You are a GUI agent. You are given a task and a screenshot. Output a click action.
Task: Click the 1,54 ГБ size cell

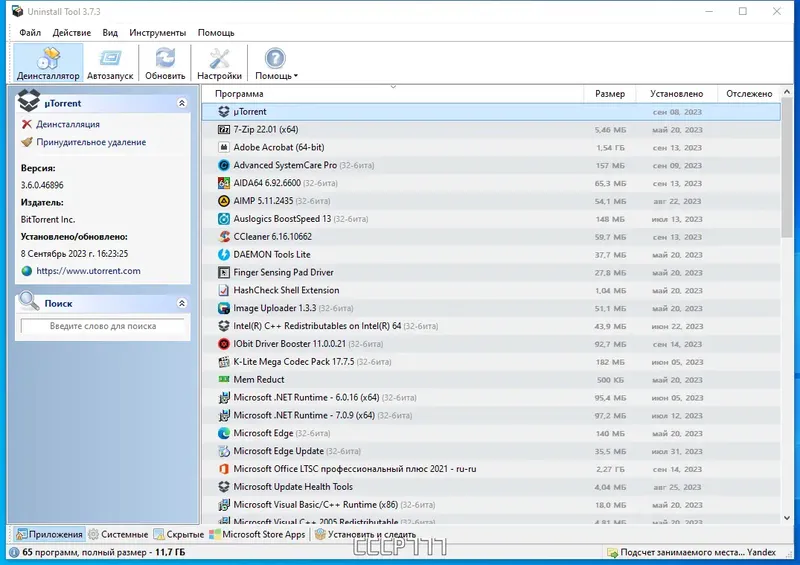(x=610, y=148)
